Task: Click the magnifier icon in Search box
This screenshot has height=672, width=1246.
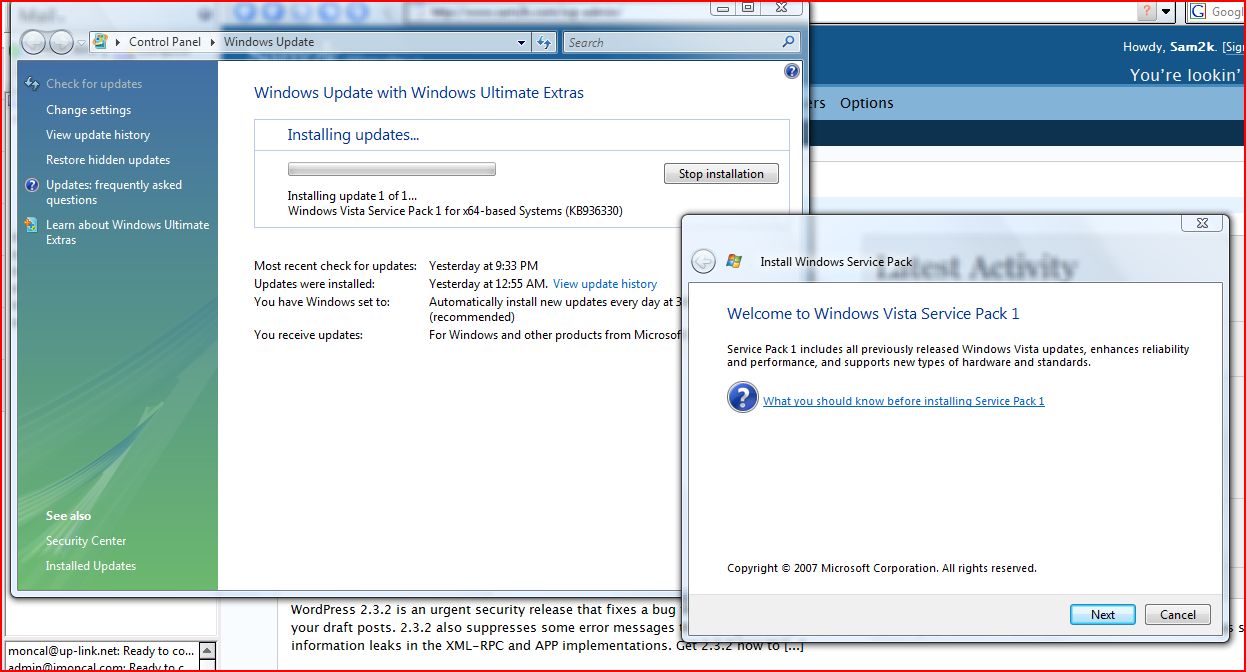Action: tap(788, 42)
